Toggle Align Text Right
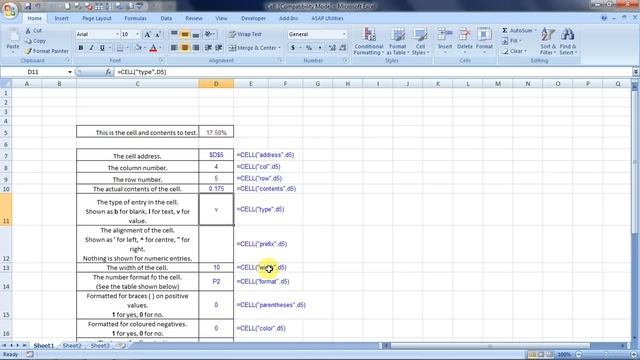Image resolution: width=640 pixels, height=360 pixels. [x=196, y=48]
